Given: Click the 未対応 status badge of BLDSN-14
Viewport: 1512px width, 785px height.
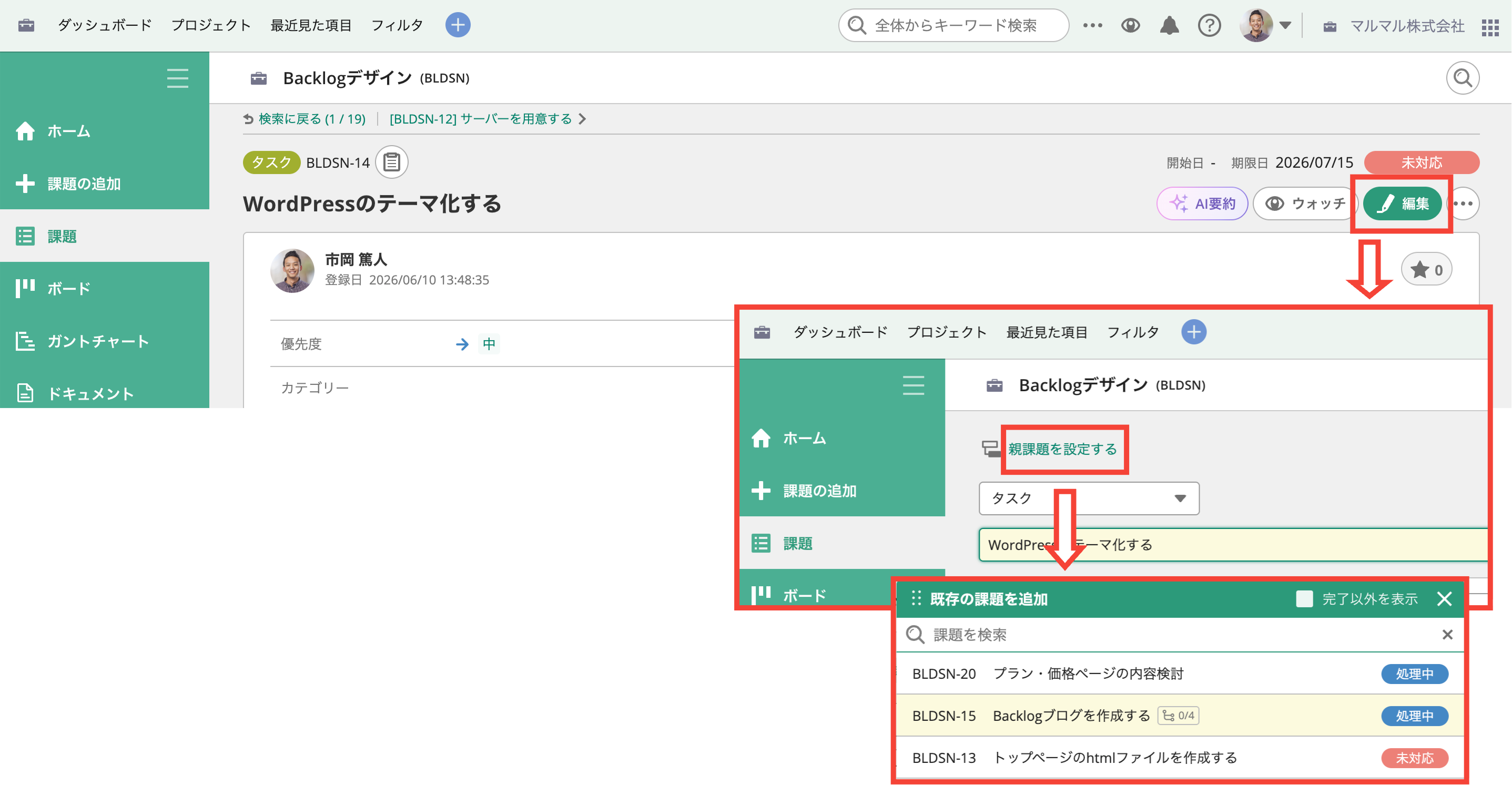Looking at the screenshot, I should coord(1421,162).
